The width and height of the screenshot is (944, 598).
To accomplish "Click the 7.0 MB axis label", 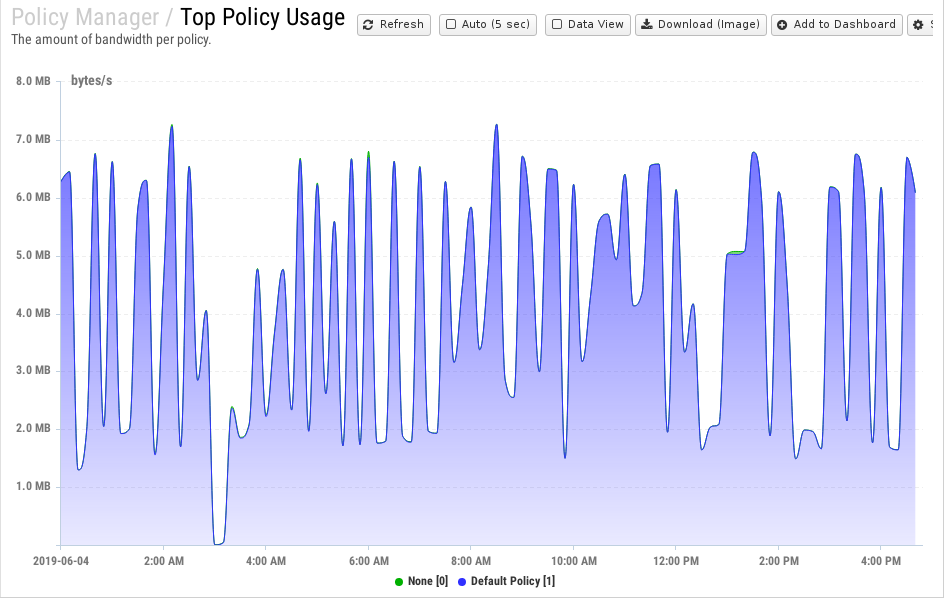I will tap(33, 139).
